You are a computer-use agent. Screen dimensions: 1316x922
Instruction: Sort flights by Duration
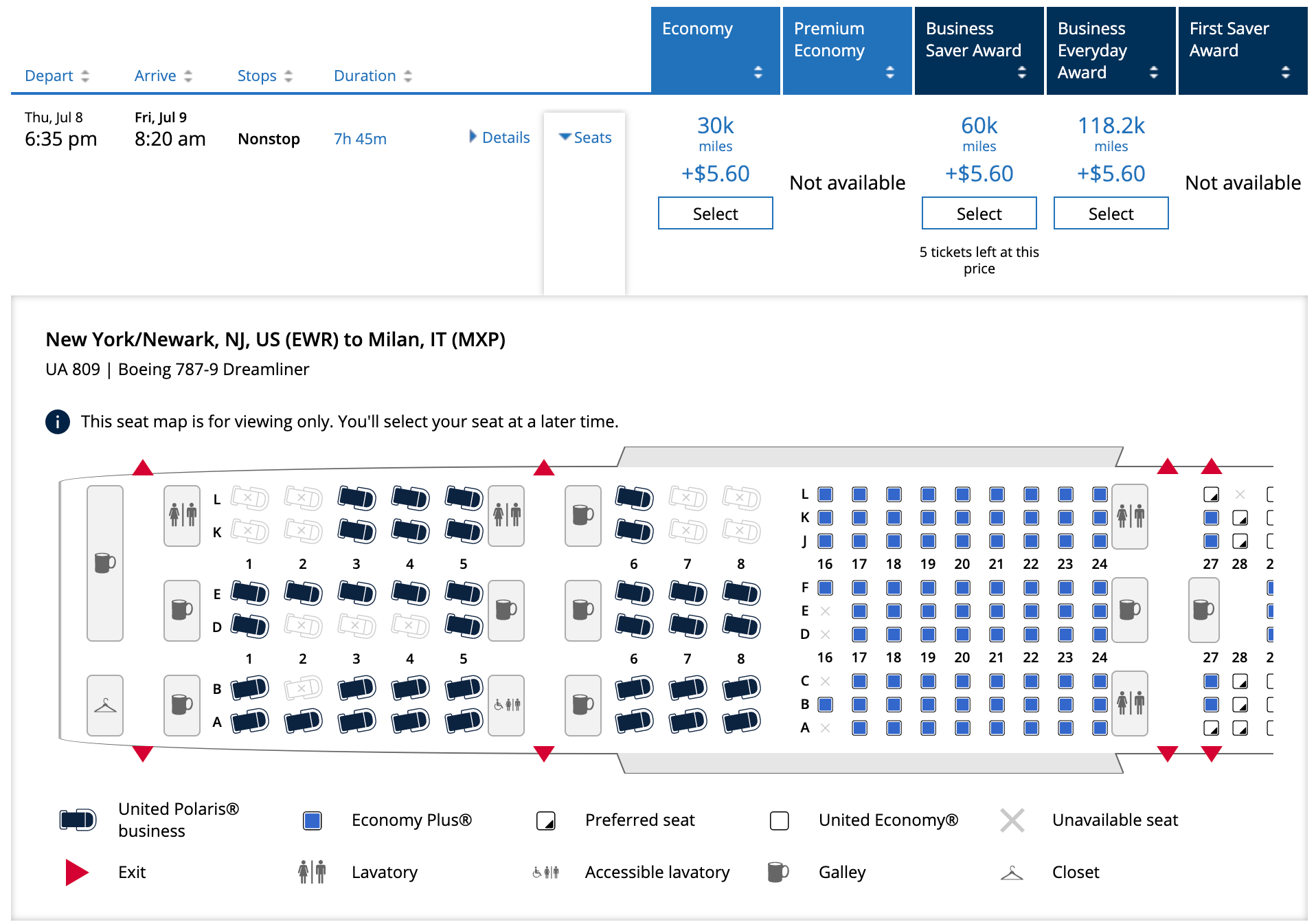372,76
